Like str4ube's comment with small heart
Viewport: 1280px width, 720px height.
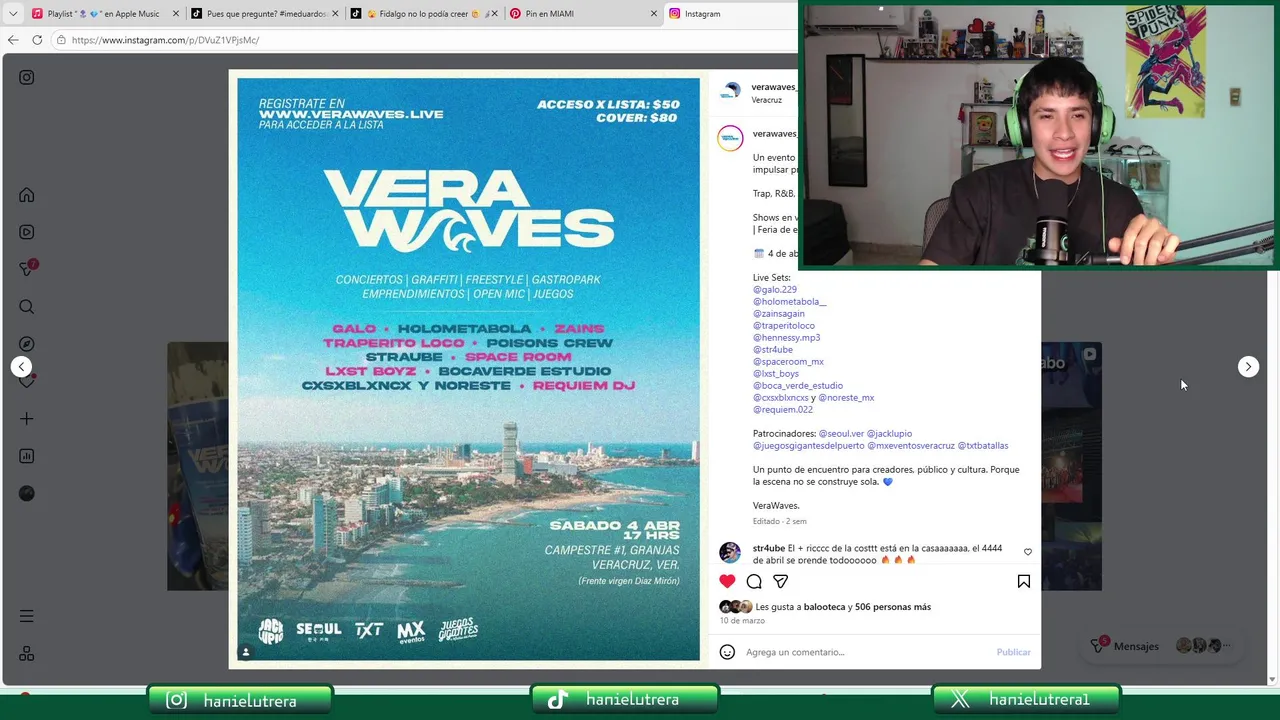tap(1028, 552)
